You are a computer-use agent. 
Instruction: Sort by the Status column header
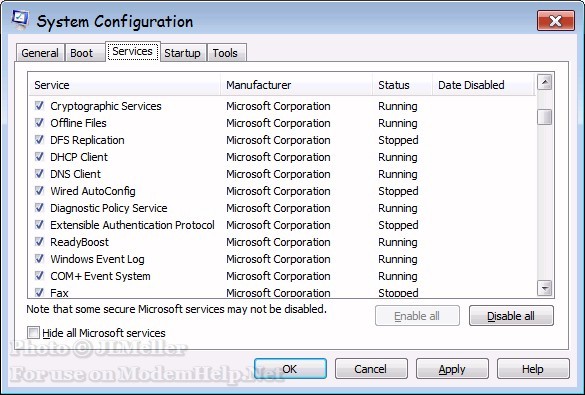[403, 85]
